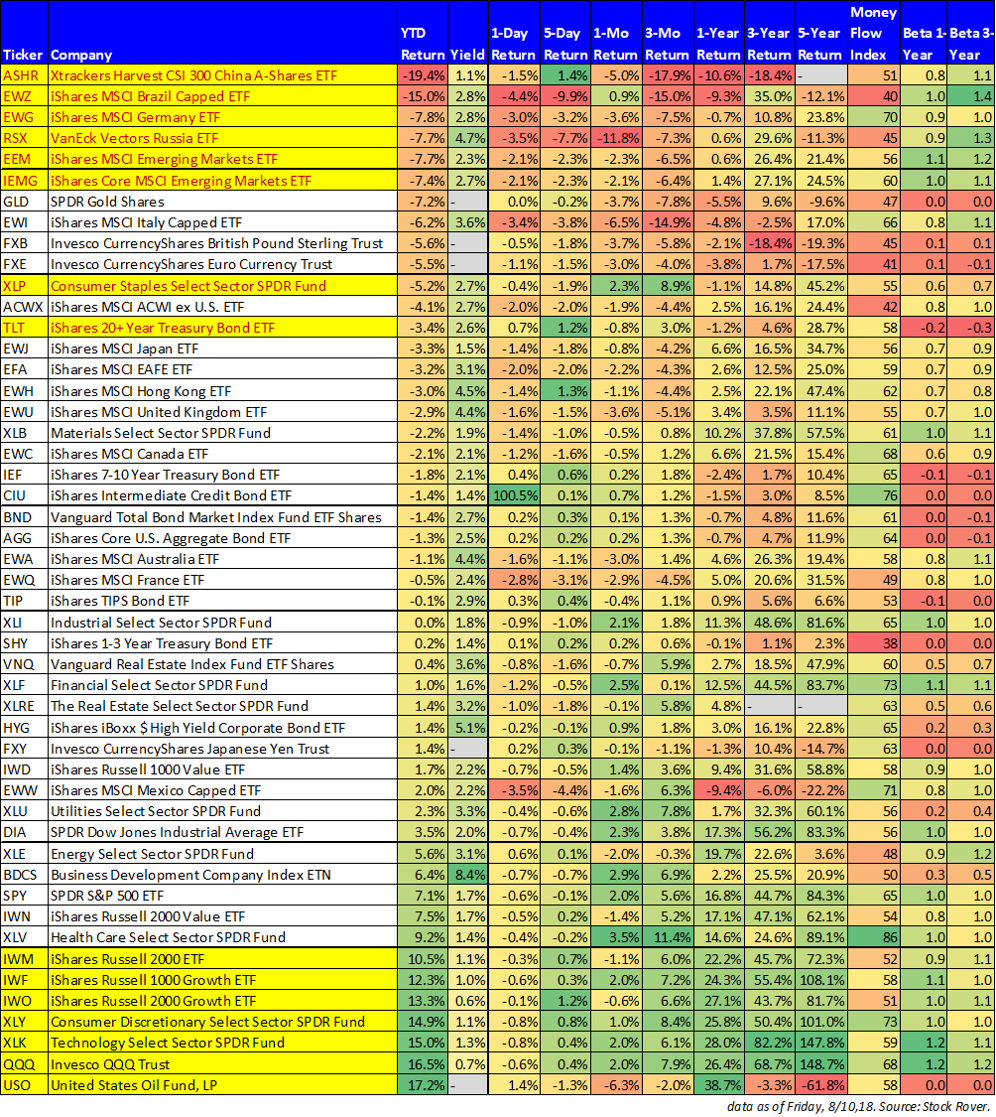Screen dimensions: 996x1117
Task: Click Consumer Discretionary Select Sector SPDR Fund
Action: pos(207,1022)
